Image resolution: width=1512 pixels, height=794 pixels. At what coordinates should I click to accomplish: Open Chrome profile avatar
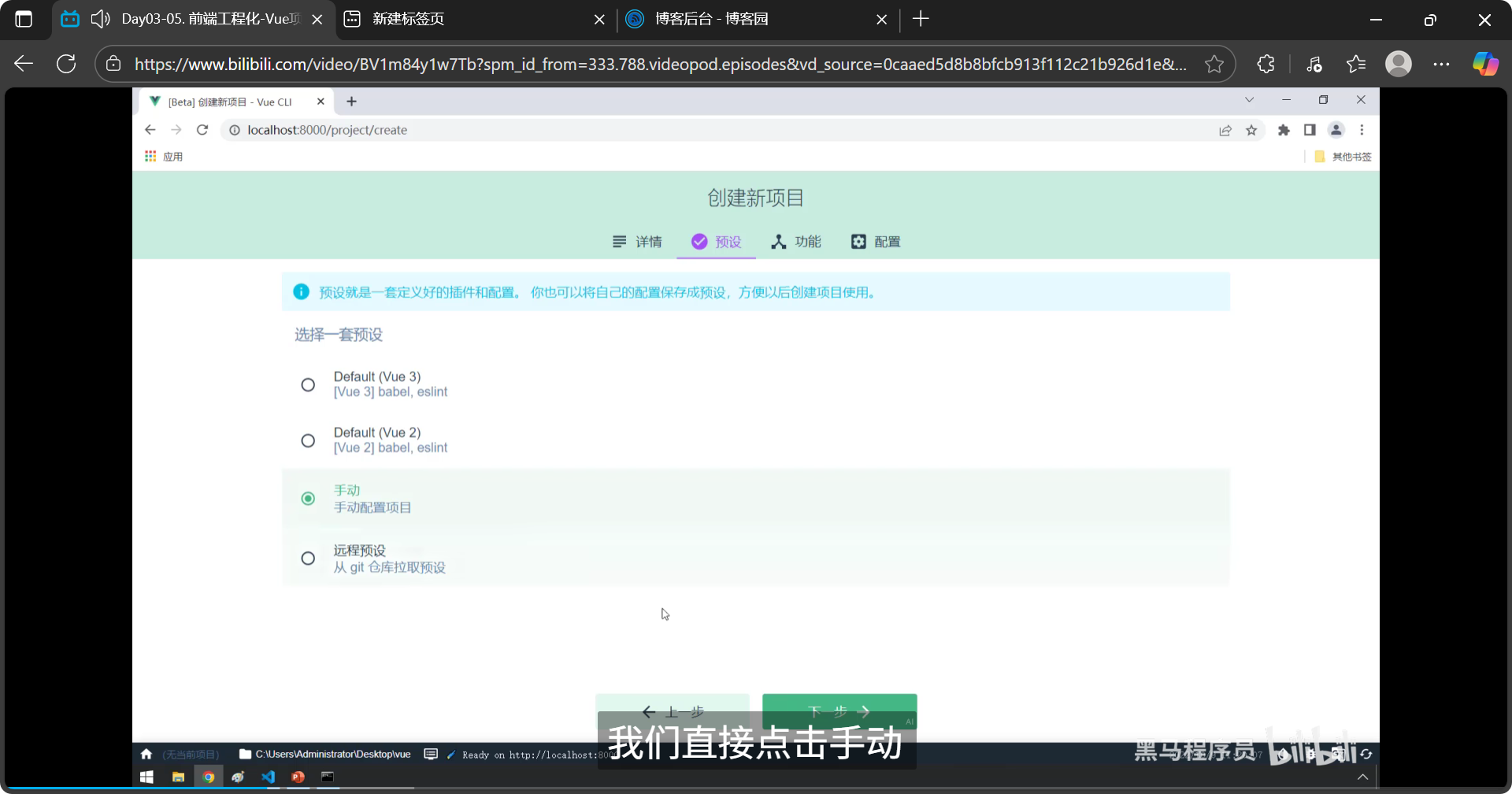click(1336, 130)
